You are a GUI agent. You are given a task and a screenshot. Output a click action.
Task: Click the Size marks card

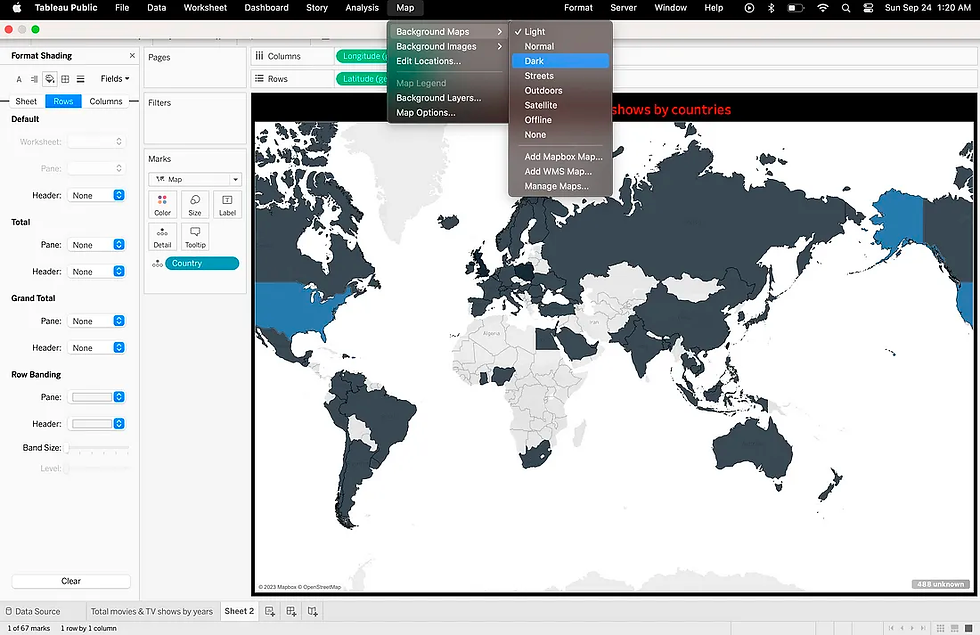(195, 205)
